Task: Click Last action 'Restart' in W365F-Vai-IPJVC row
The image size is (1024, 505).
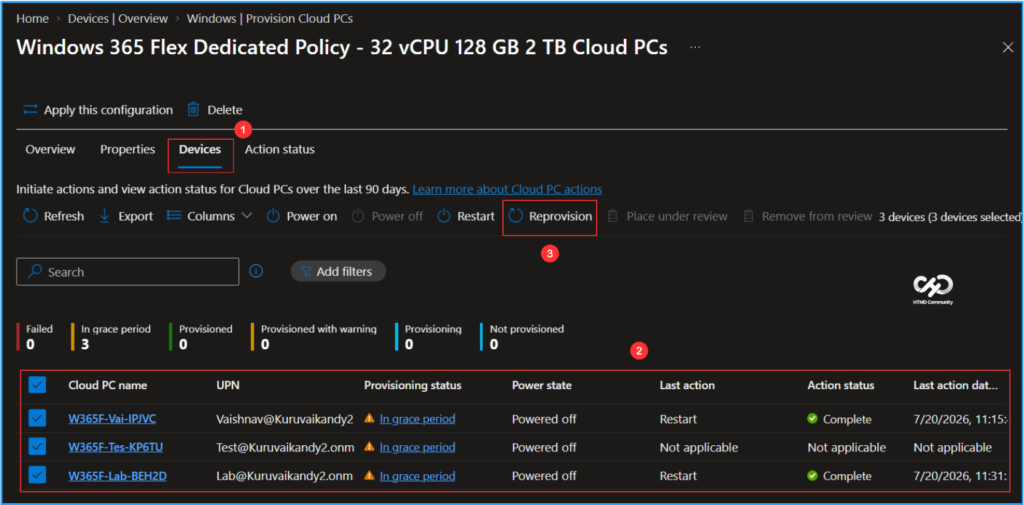Action: pyautogui.click(x=678, y=419)
